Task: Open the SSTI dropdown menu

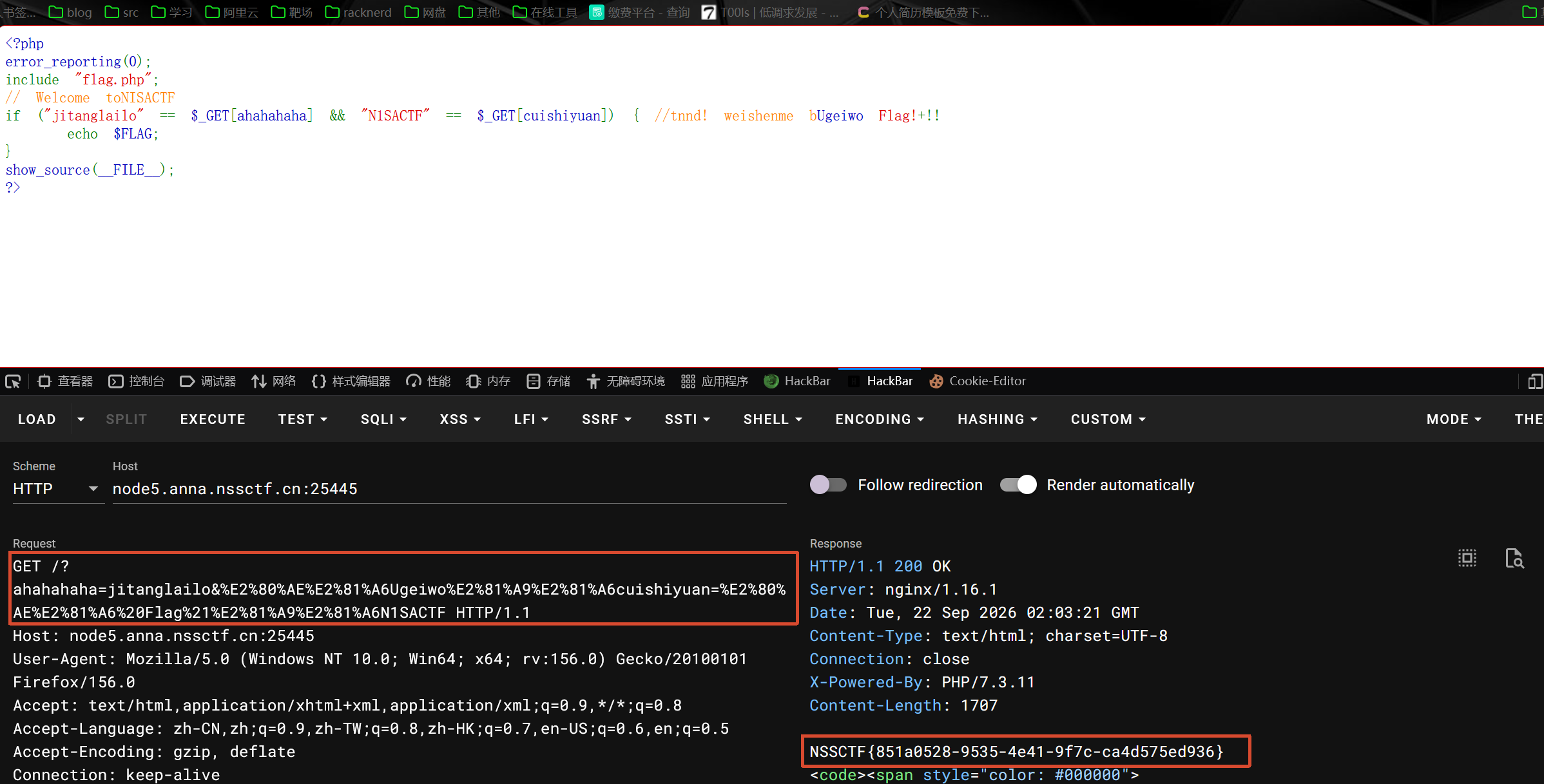Action: (x=687, y=419)
